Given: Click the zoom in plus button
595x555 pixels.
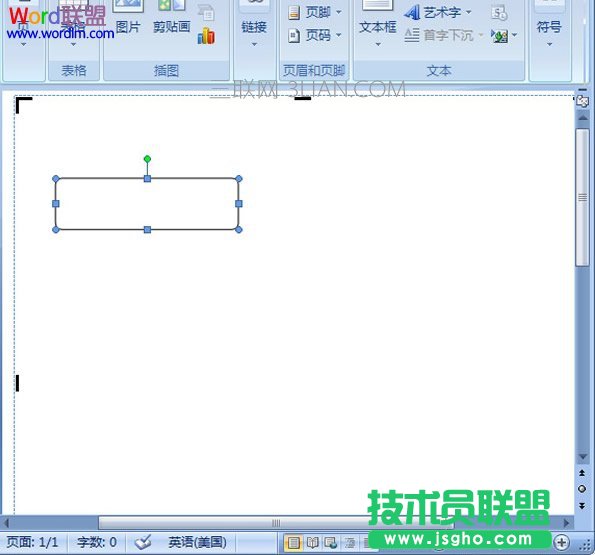Looking at the screenshot, I should [562, 542].
